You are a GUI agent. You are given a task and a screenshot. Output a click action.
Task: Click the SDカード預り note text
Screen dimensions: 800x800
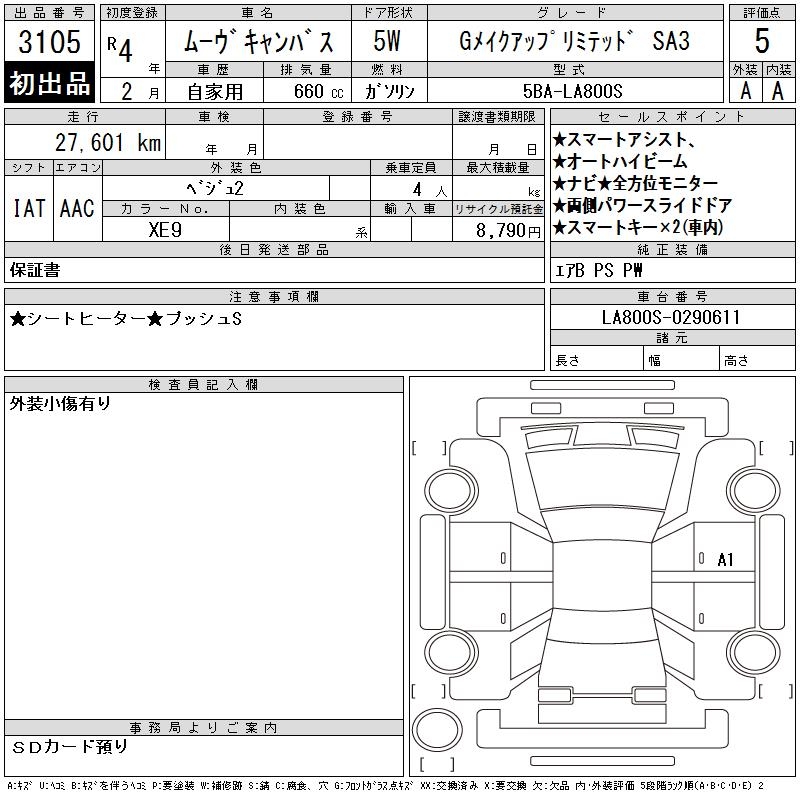tap(69, 746)
